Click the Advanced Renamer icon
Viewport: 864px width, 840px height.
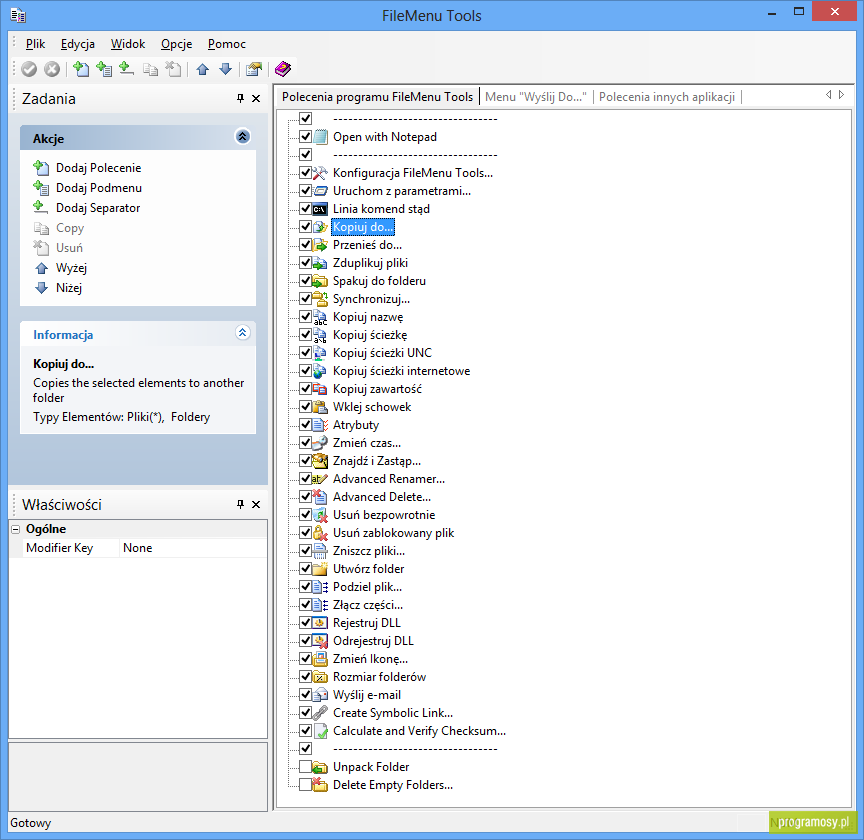point(320,479)
